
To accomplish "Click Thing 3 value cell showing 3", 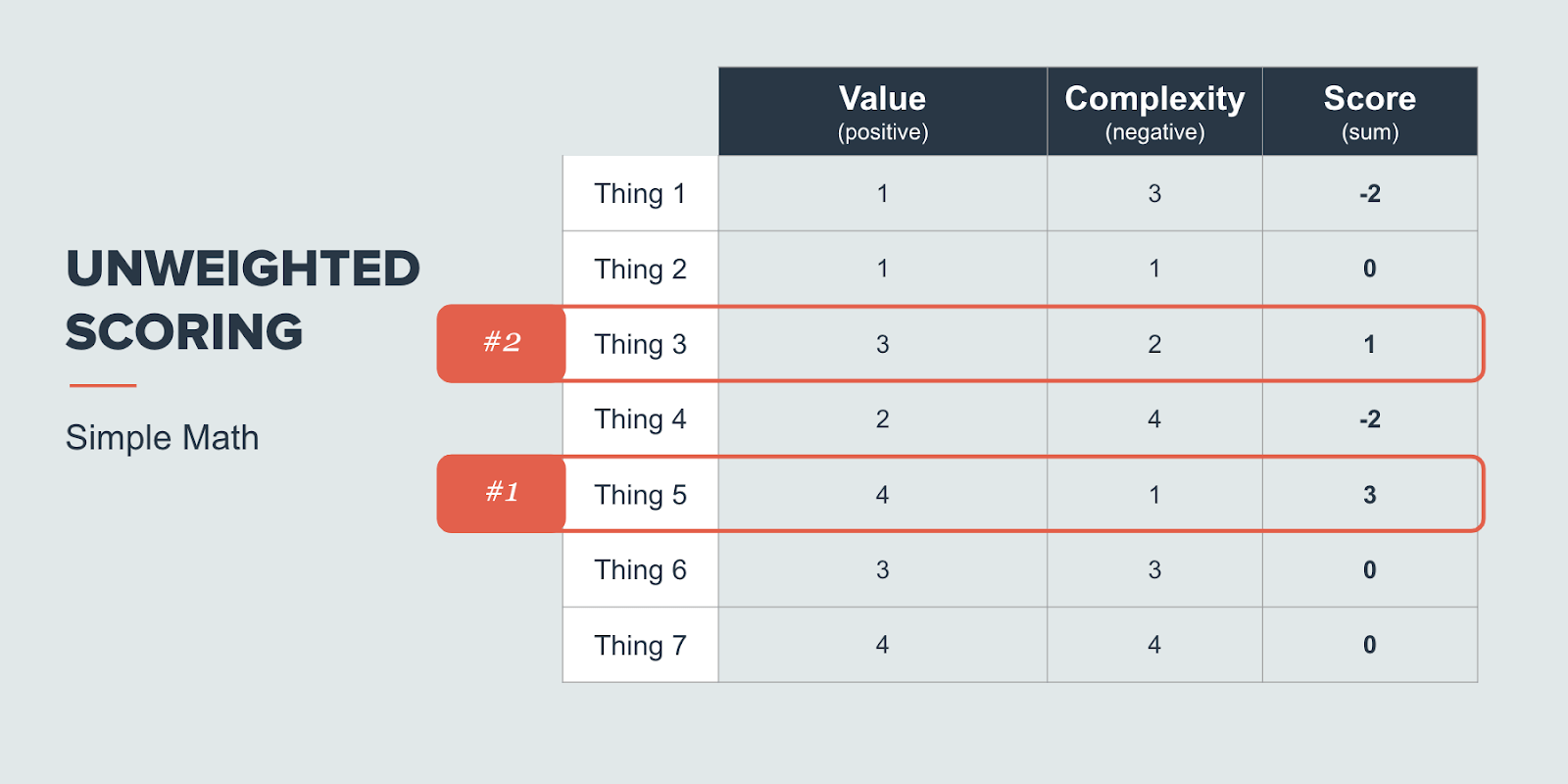I will click(x=882, y=344).
